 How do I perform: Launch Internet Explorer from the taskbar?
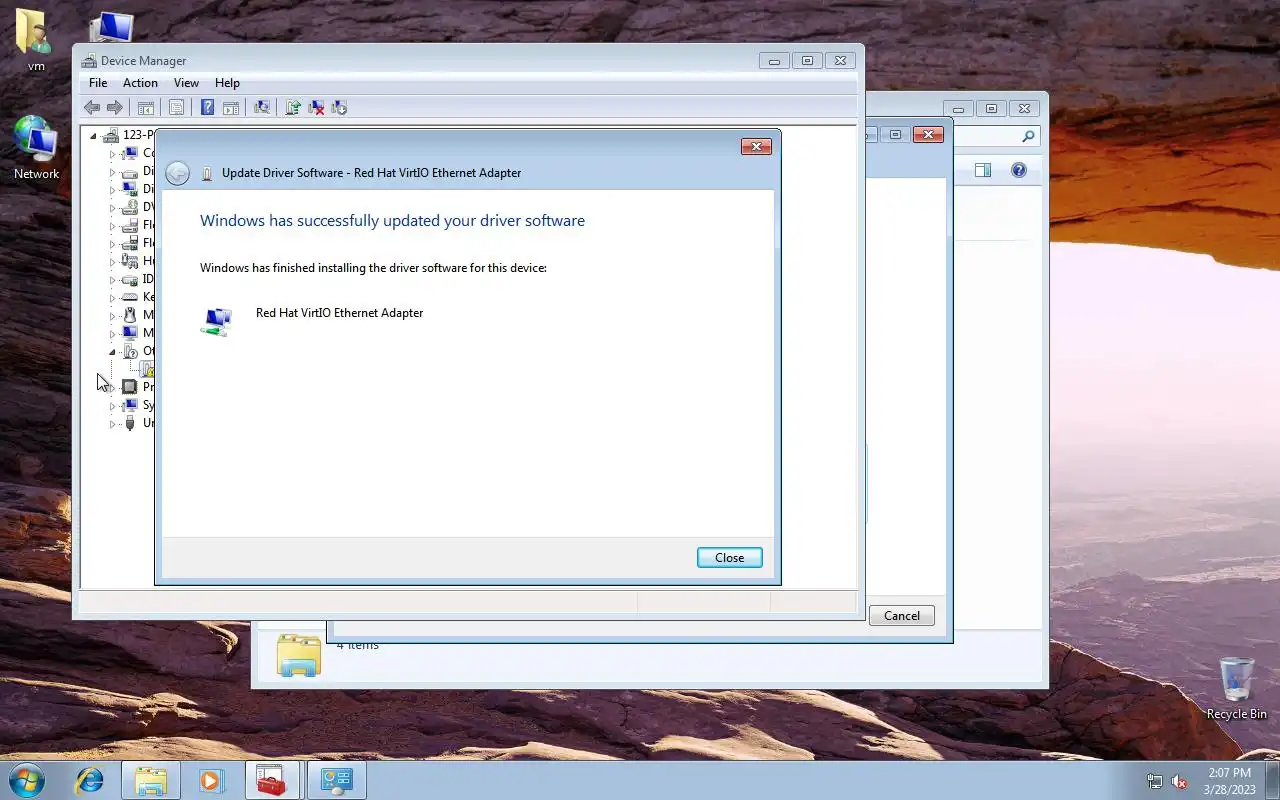click(x=90, y=780)
